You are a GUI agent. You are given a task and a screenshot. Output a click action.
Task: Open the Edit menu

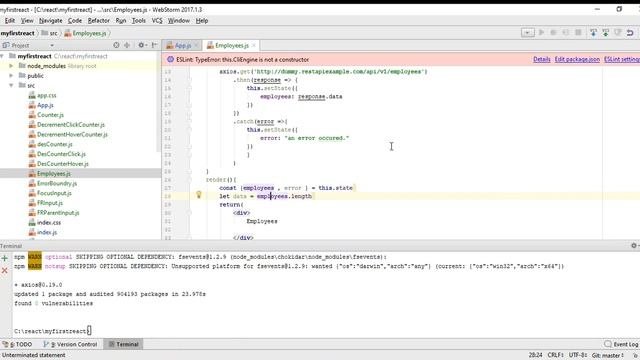click(x=10, y=20)
